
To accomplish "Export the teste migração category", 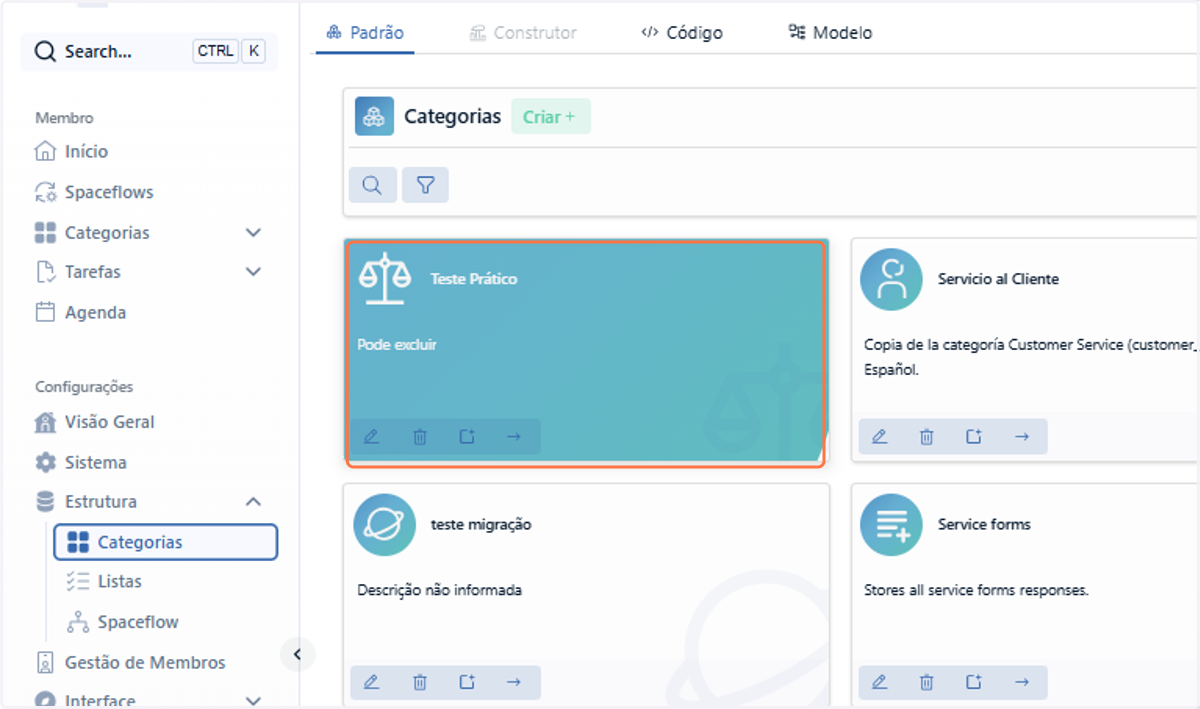I will [467, 682].
